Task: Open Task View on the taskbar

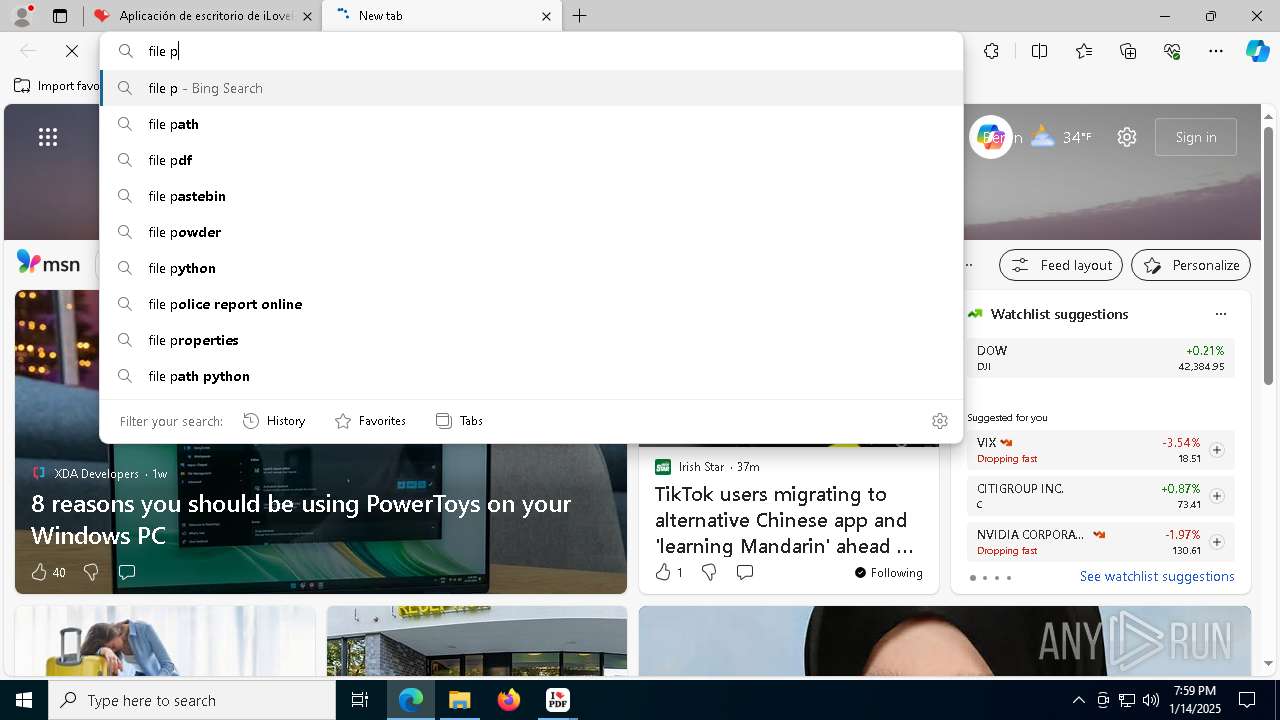Action: point(360,700)
